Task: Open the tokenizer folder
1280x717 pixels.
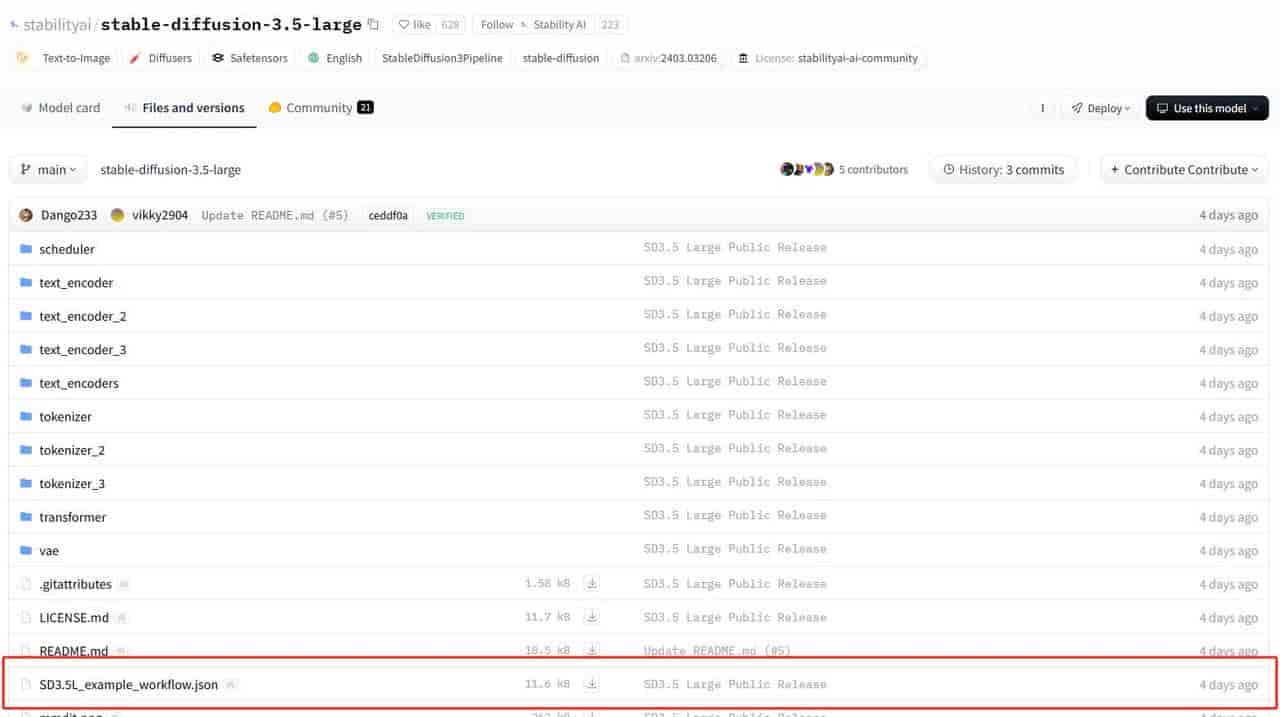Action: [x=65, y=417]
